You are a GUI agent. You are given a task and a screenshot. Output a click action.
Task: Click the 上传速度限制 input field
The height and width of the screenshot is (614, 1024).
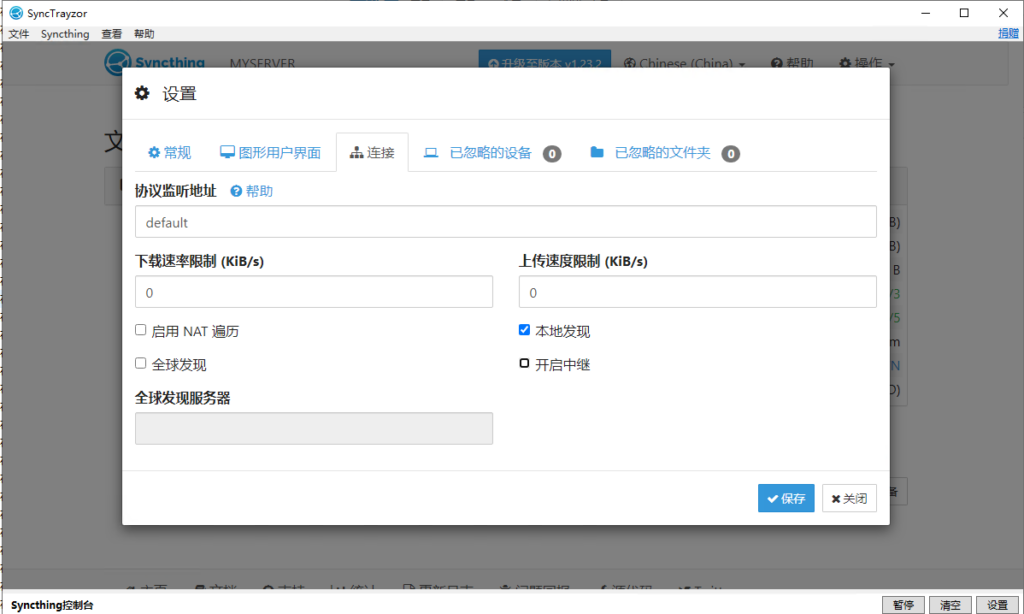[x=697, y=292]
